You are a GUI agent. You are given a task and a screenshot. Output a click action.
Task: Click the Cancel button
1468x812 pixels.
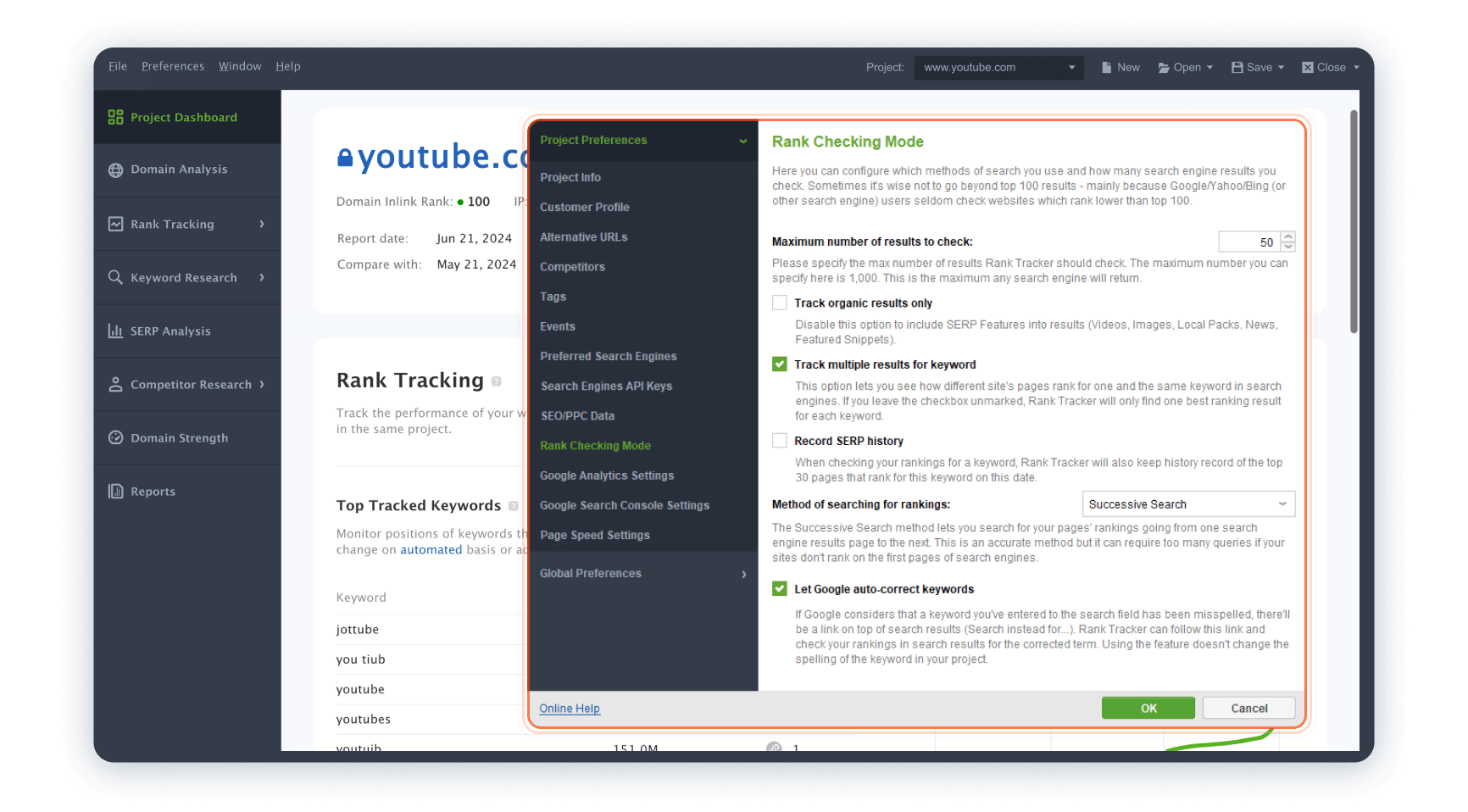pyautogui.click(x=1249, y=709)
